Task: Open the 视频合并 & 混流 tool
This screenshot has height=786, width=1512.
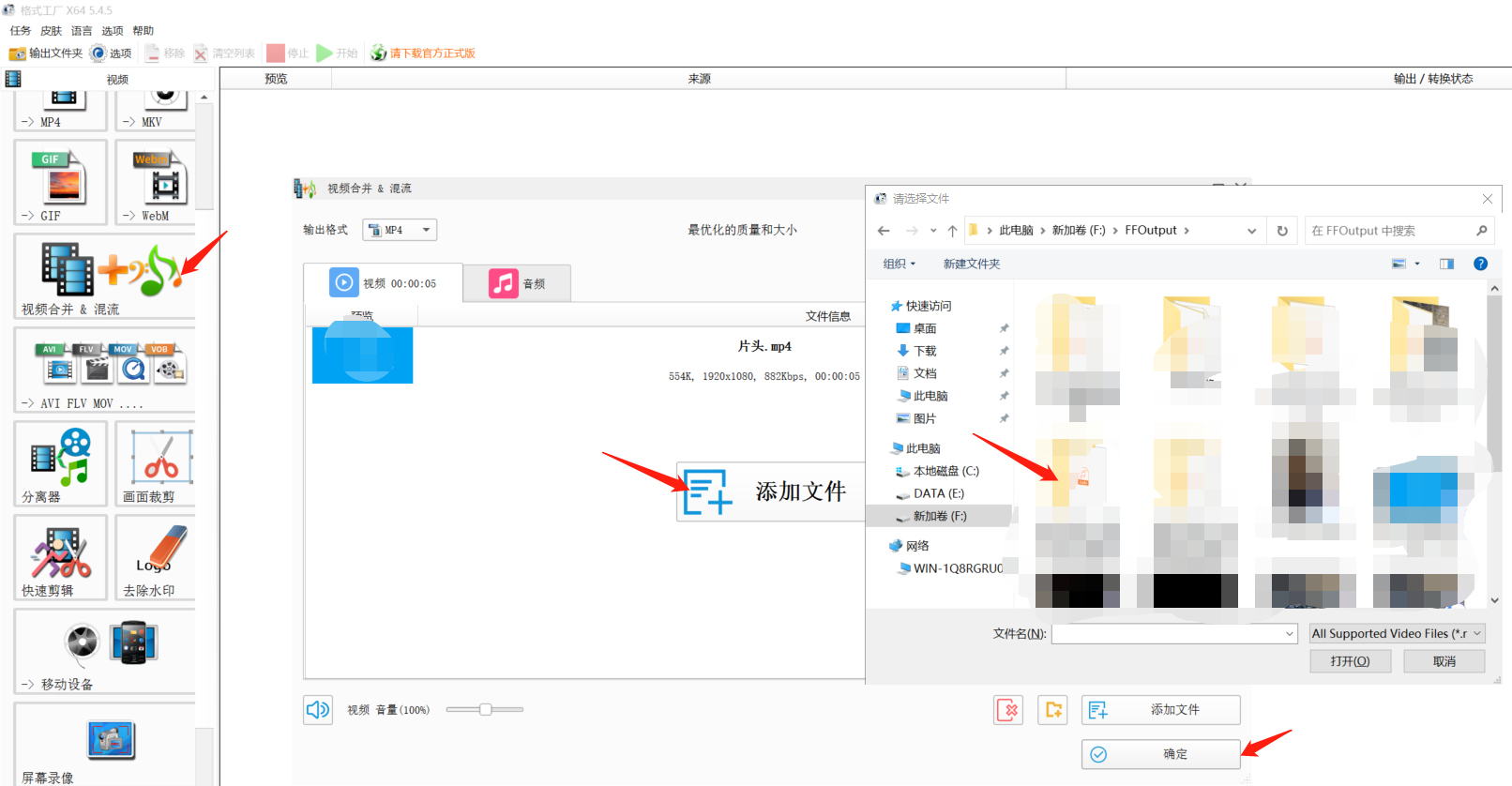Action: click(105, 277)
